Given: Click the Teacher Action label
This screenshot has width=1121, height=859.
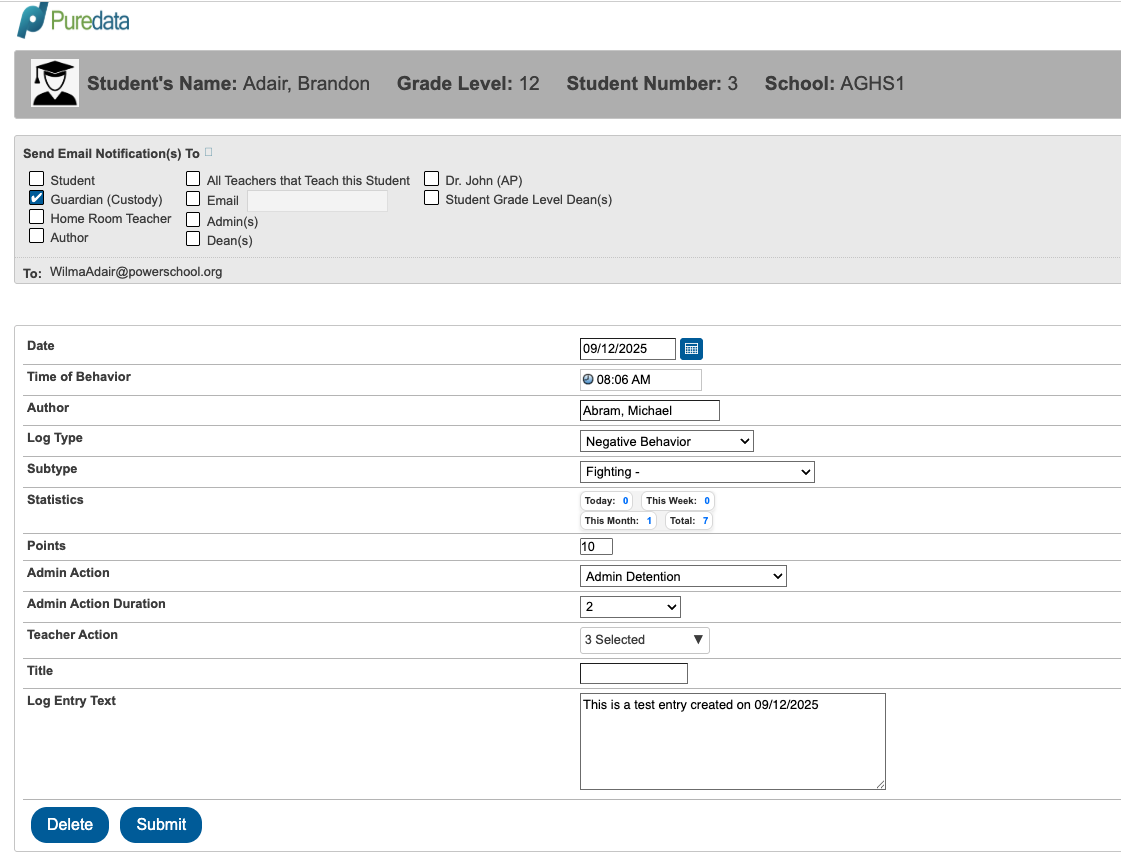Looking at the screenshot, I should [x=72, y=635].
